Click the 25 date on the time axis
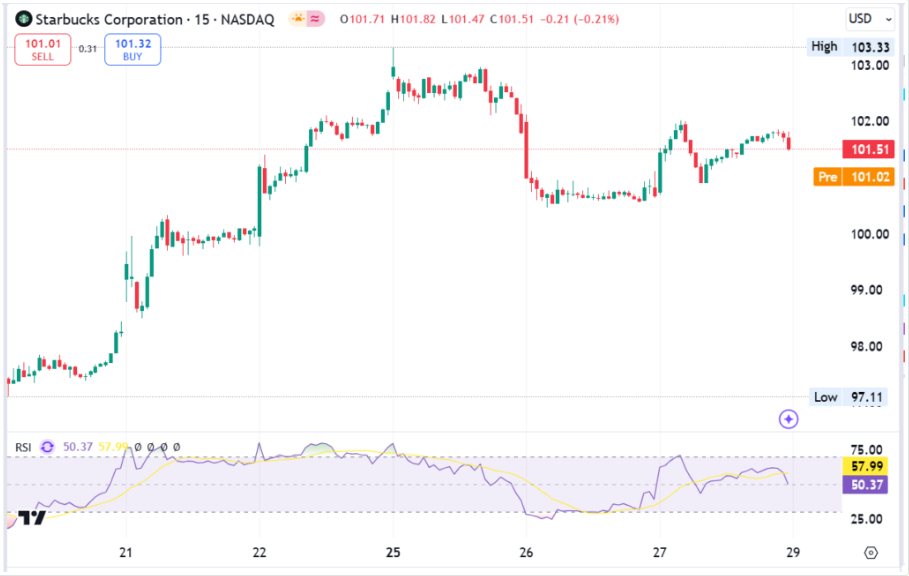The width and height of the screenshot is (909, 576). [x=393, y=552]
